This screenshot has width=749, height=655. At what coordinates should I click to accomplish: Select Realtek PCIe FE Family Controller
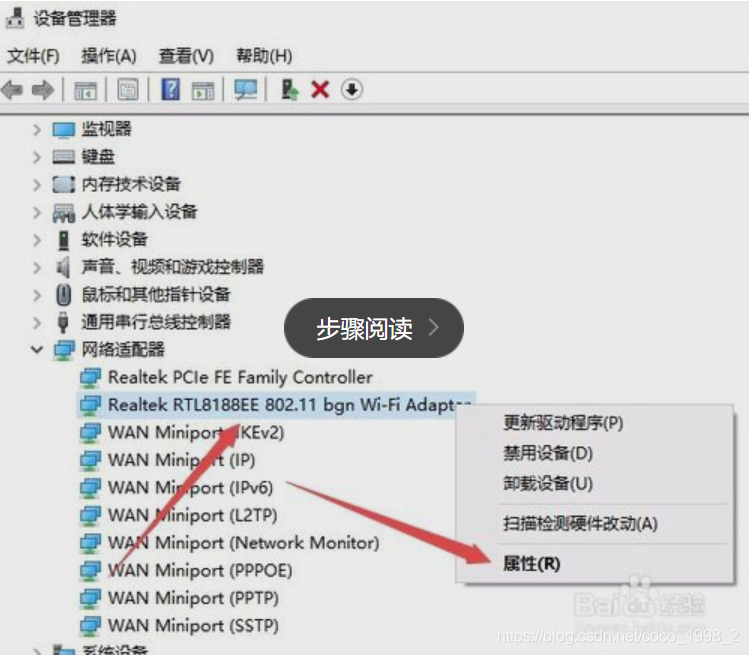click(x=240, y=377)
